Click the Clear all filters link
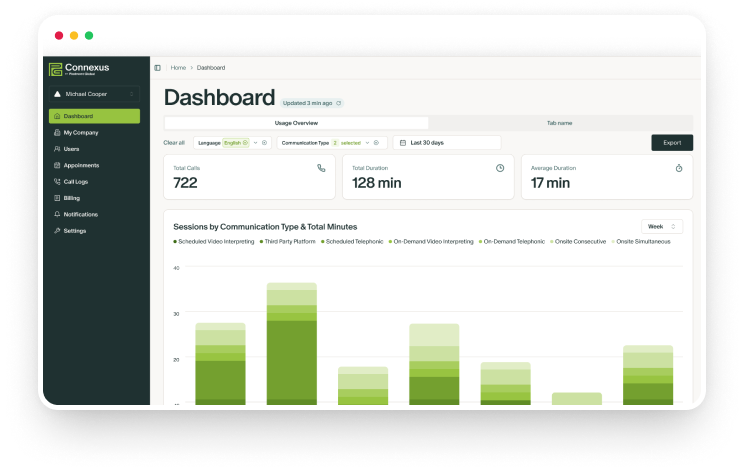Image resolution: width=744 pixels, height=473 pixels. coord(174,143)
